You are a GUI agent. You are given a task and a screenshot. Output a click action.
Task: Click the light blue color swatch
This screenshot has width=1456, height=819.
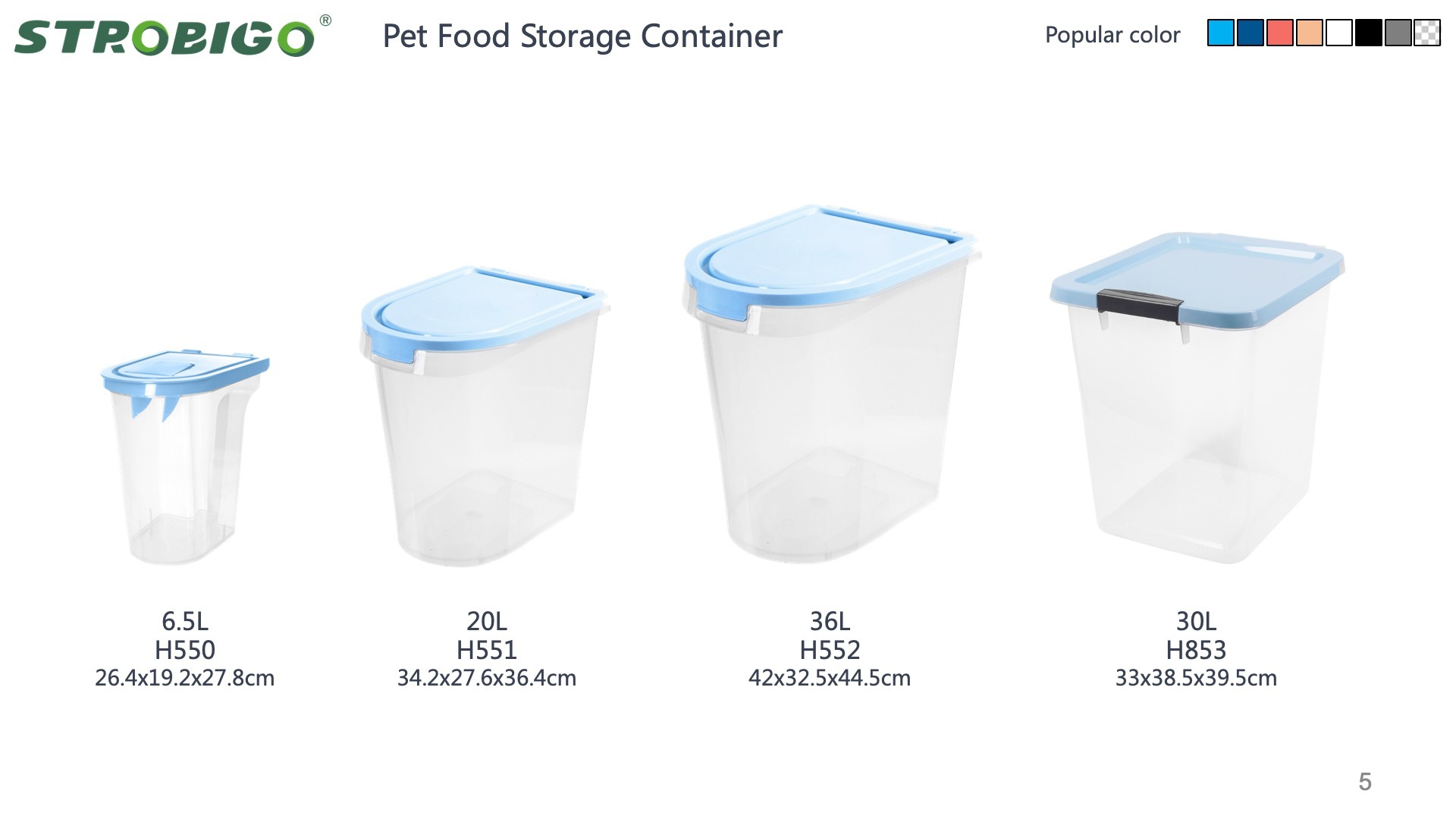point(1220,33)
